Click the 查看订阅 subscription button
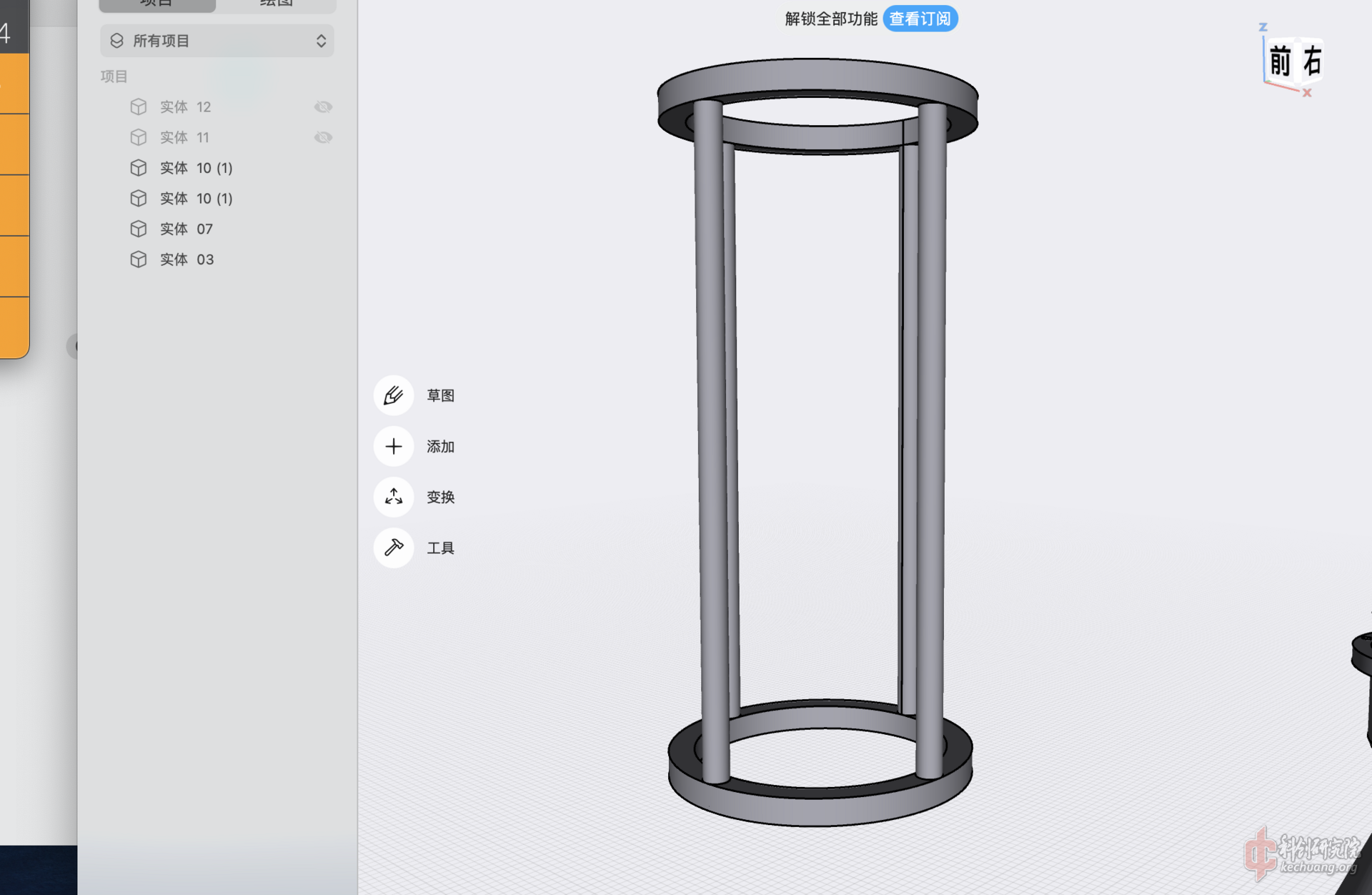The image size is (1372, 895). pyautogui.click(x=920, y=19)
